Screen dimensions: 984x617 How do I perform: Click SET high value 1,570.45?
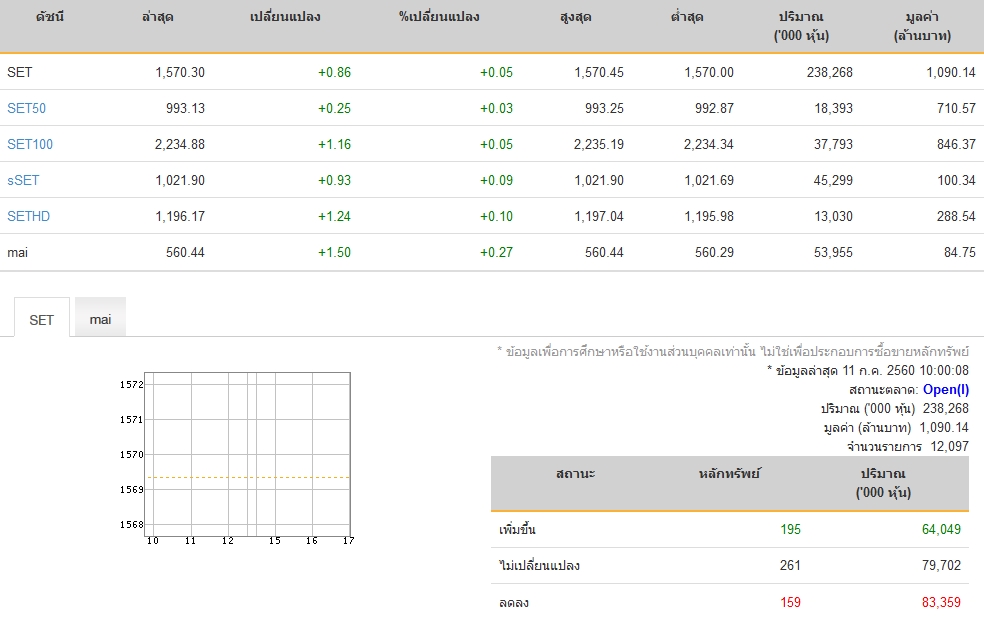click(x=599, y=72)
